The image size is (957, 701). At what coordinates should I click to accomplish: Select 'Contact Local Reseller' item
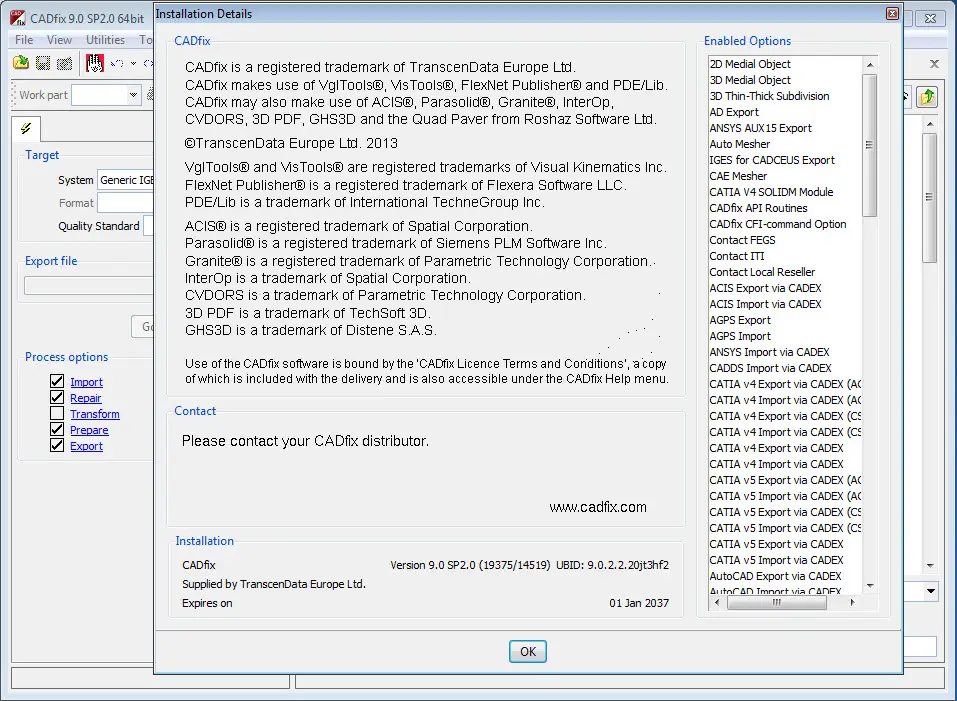(762, 272)
